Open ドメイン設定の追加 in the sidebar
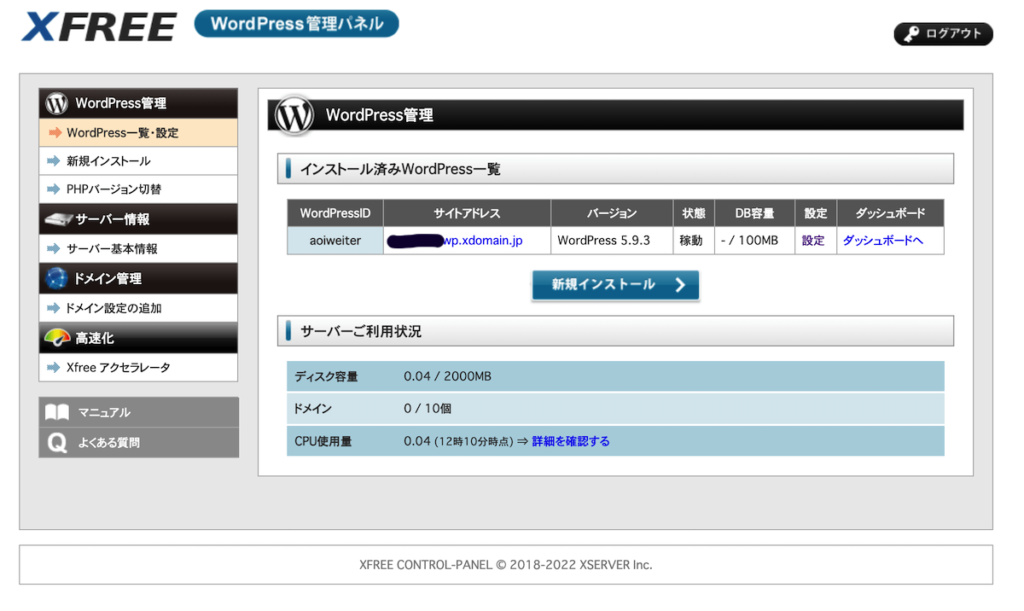The width and height of the screenshot is (1024, 611). pyautogui.click(x=138, y=308)
